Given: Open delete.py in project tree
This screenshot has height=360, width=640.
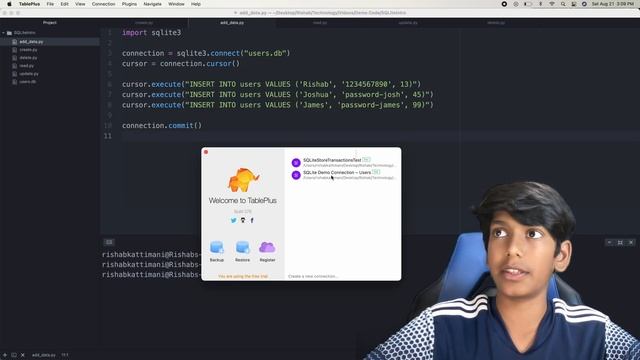Looking at the screenshot, I should (28, 58).
